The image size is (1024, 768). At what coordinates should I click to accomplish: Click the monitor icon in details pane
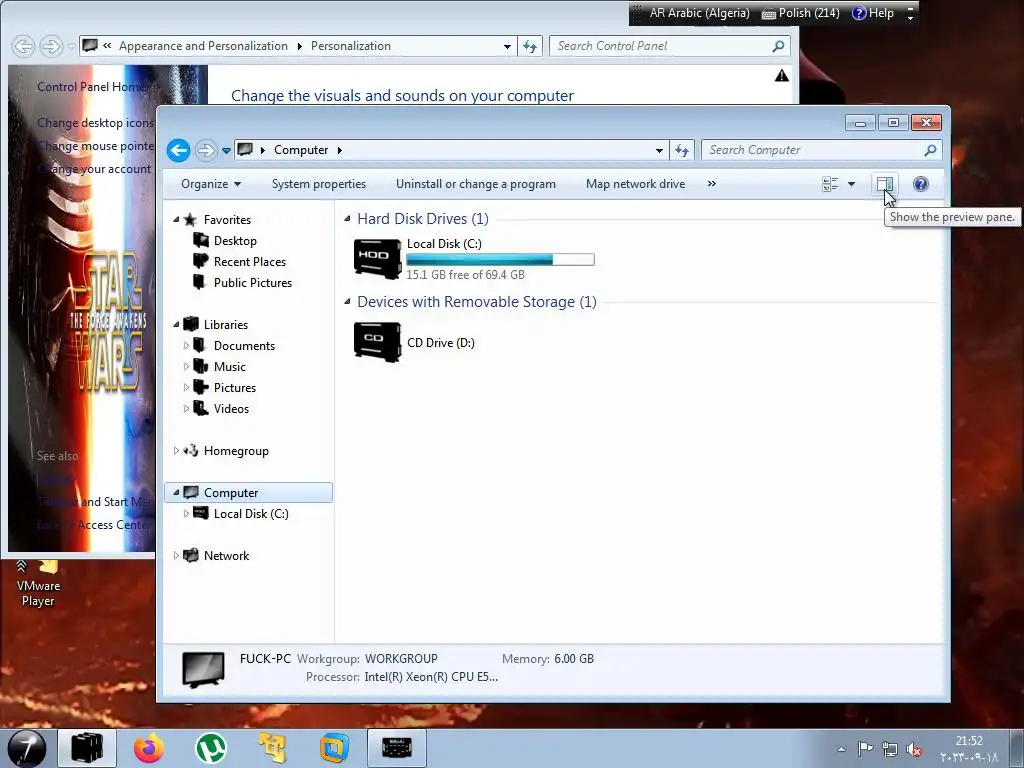tap(204, 670)
